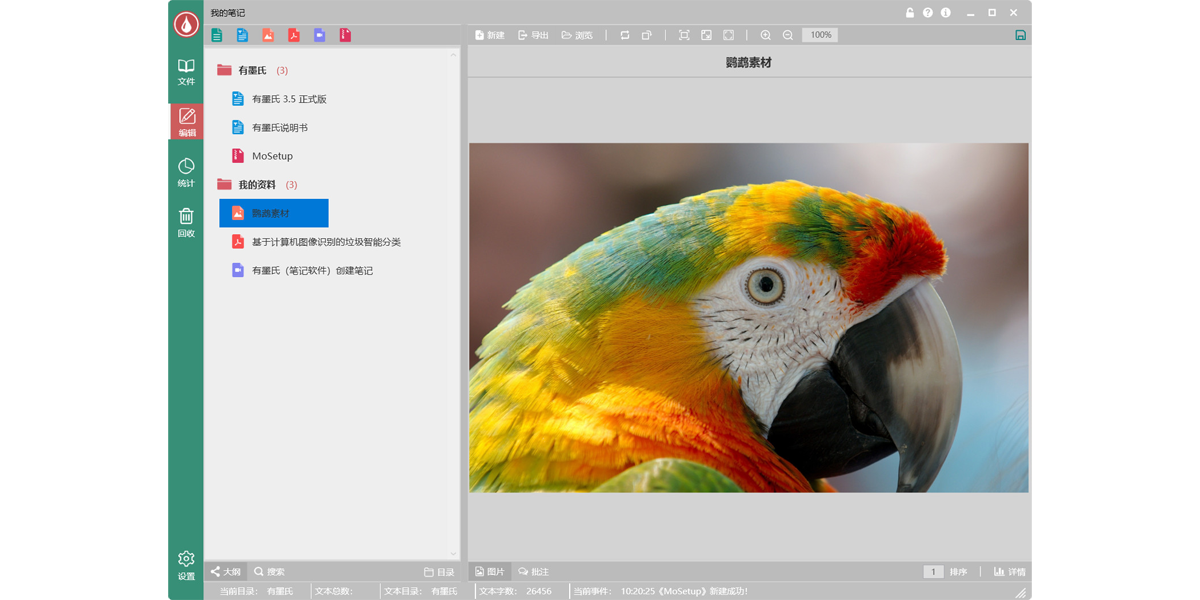
Task: Click the red PDF file type icon
Action: pos(294,35)
